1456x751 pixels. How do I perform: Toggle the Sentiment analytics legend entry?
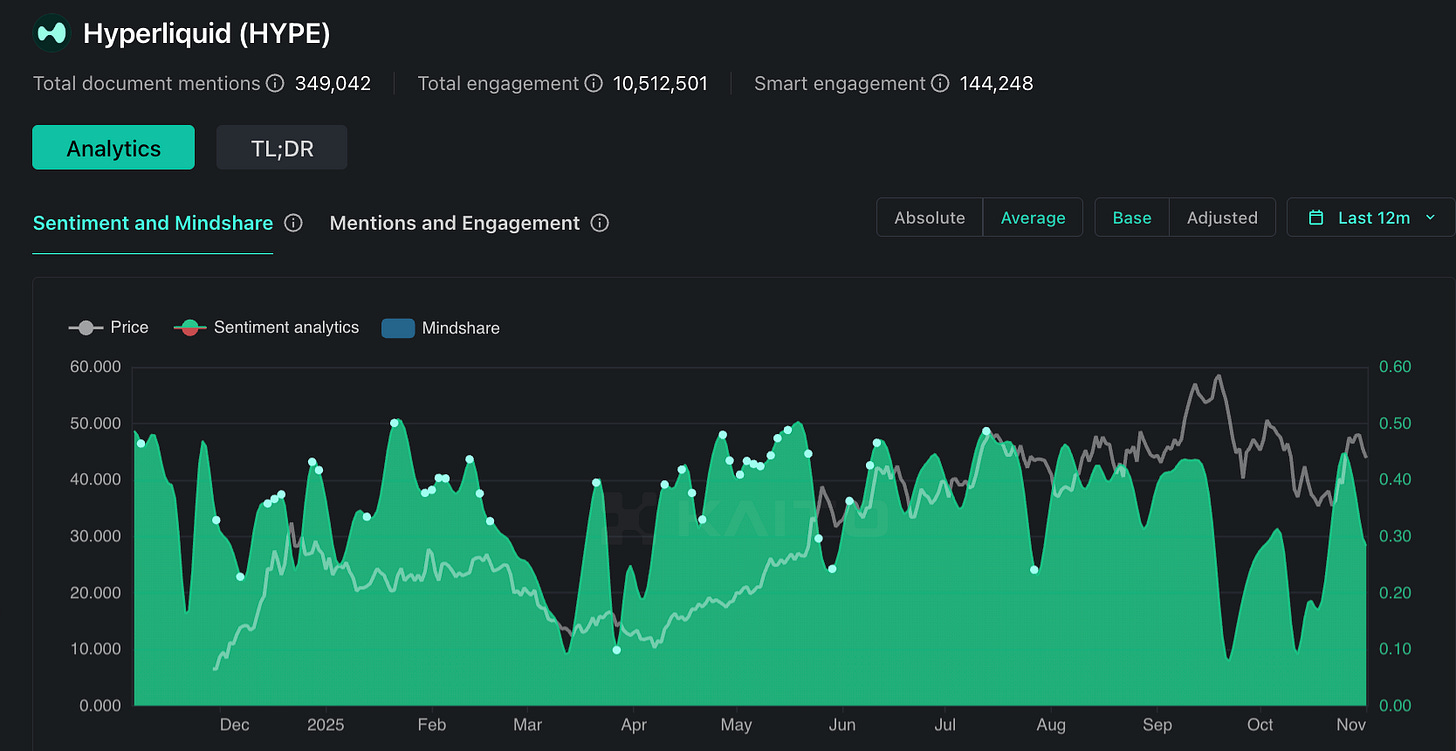click(x=266, y=327)
